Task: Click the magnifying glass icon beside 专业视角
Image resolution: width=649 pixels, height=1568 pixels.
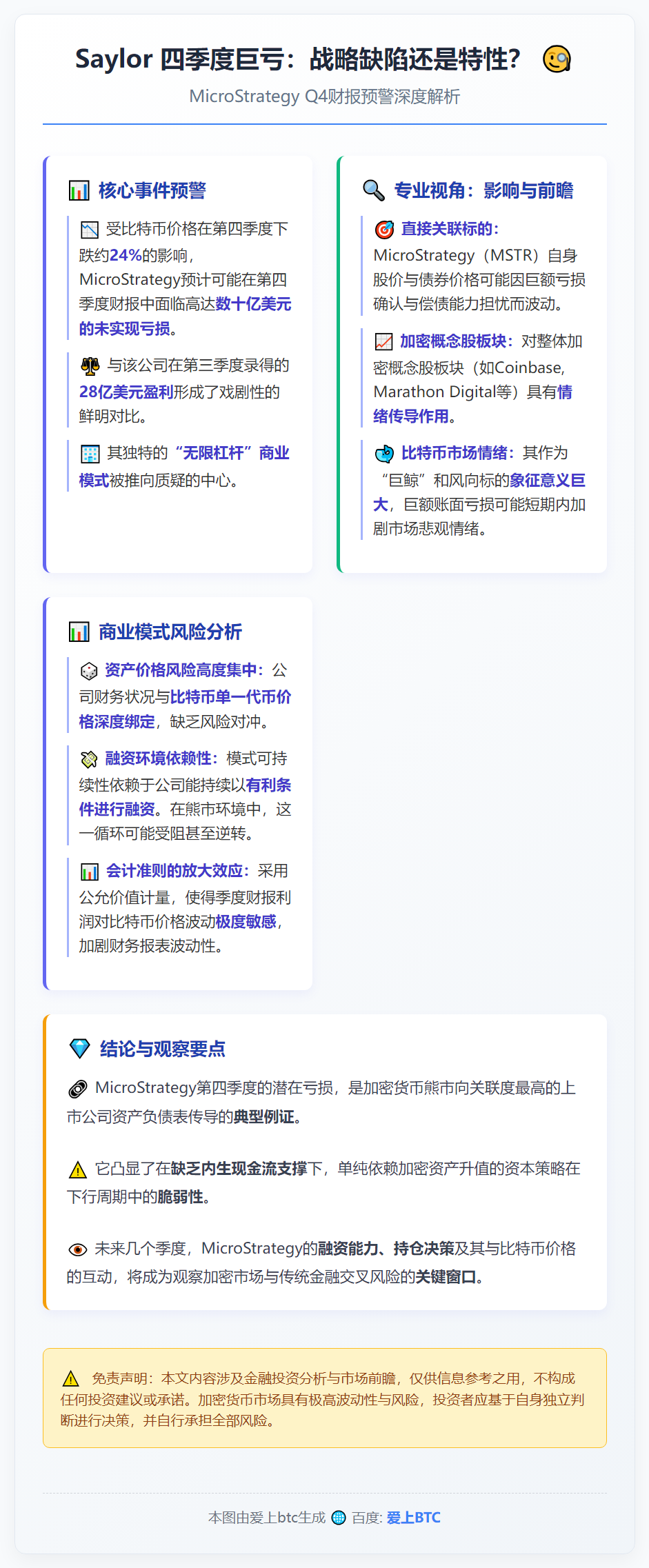Action: click(x=374, y=191)
